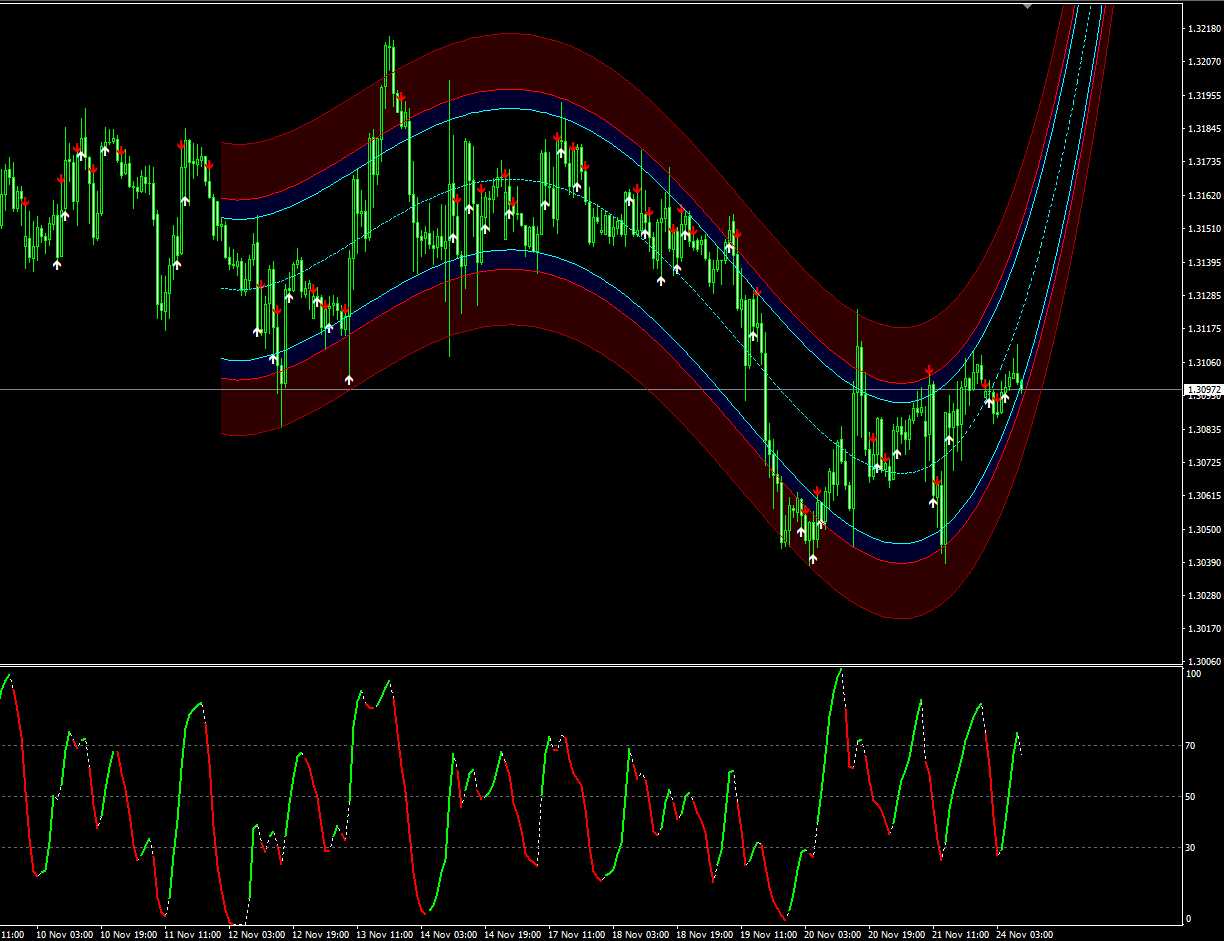Select the leftmost red down arrow
The image size is (1224, 941).
coord(25,203)
